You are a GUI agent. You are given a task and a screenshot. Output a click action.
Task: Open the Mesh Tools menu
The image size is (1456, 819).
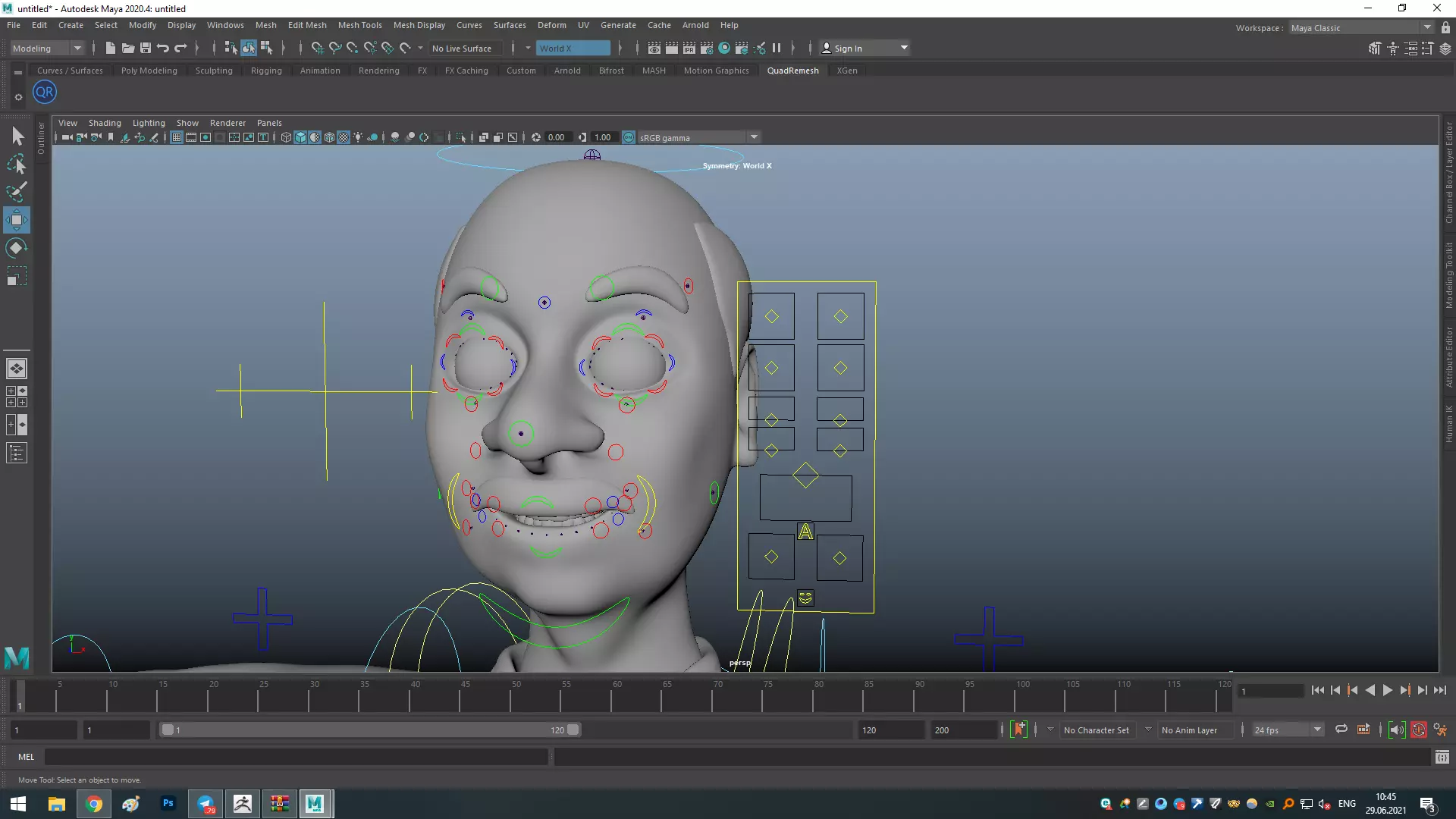[x=359, y=25]
